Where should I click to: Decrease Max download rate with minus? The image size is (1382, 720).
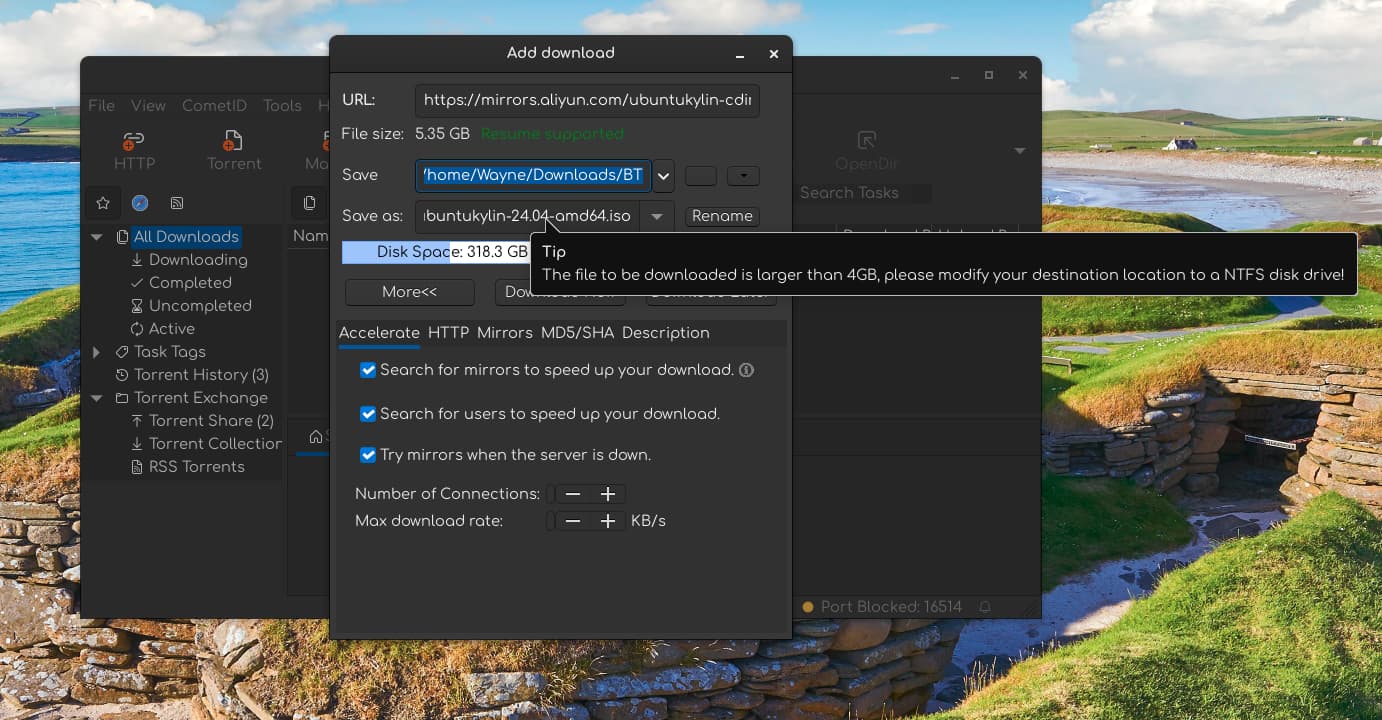tap(573, 521)
